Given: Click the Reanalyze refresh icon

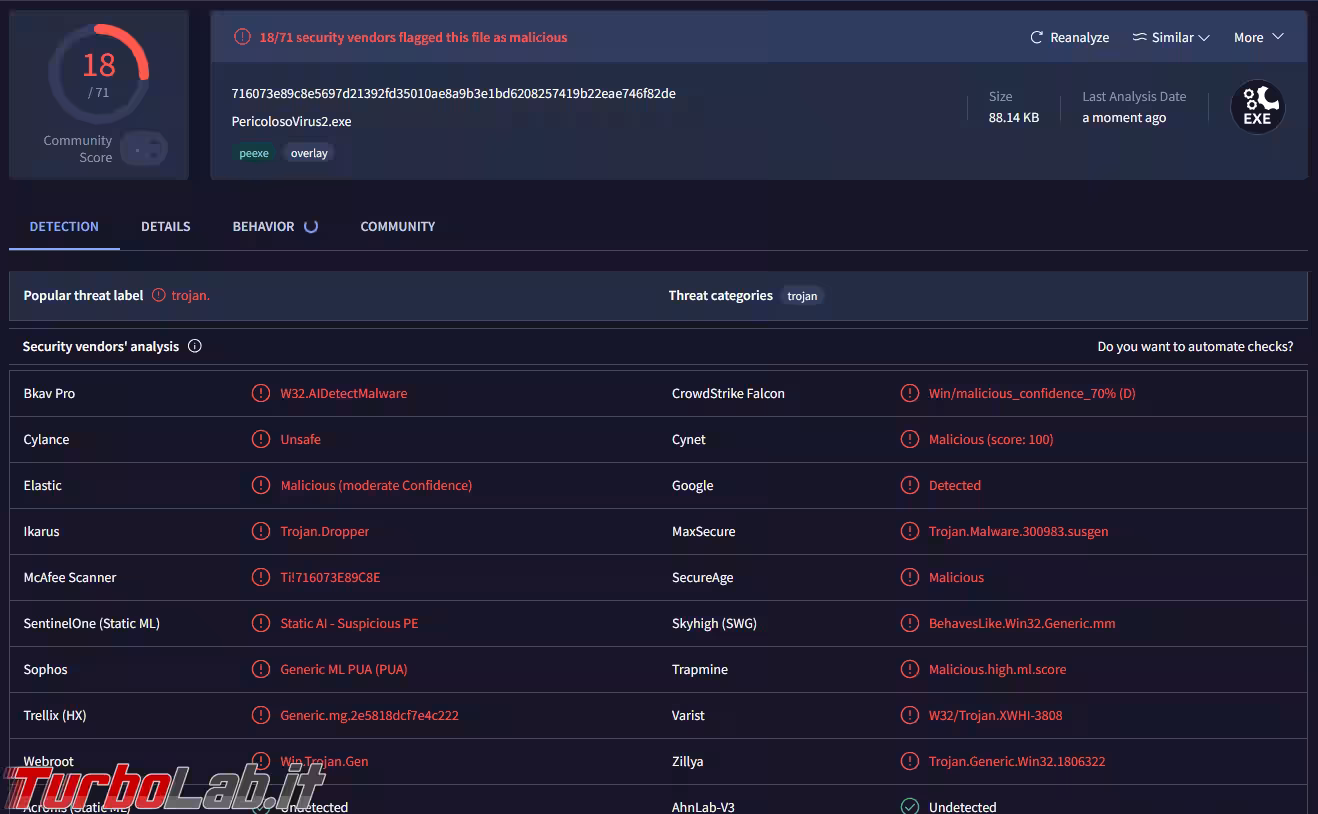Looking at the screenshot, I should (1037, 38).
